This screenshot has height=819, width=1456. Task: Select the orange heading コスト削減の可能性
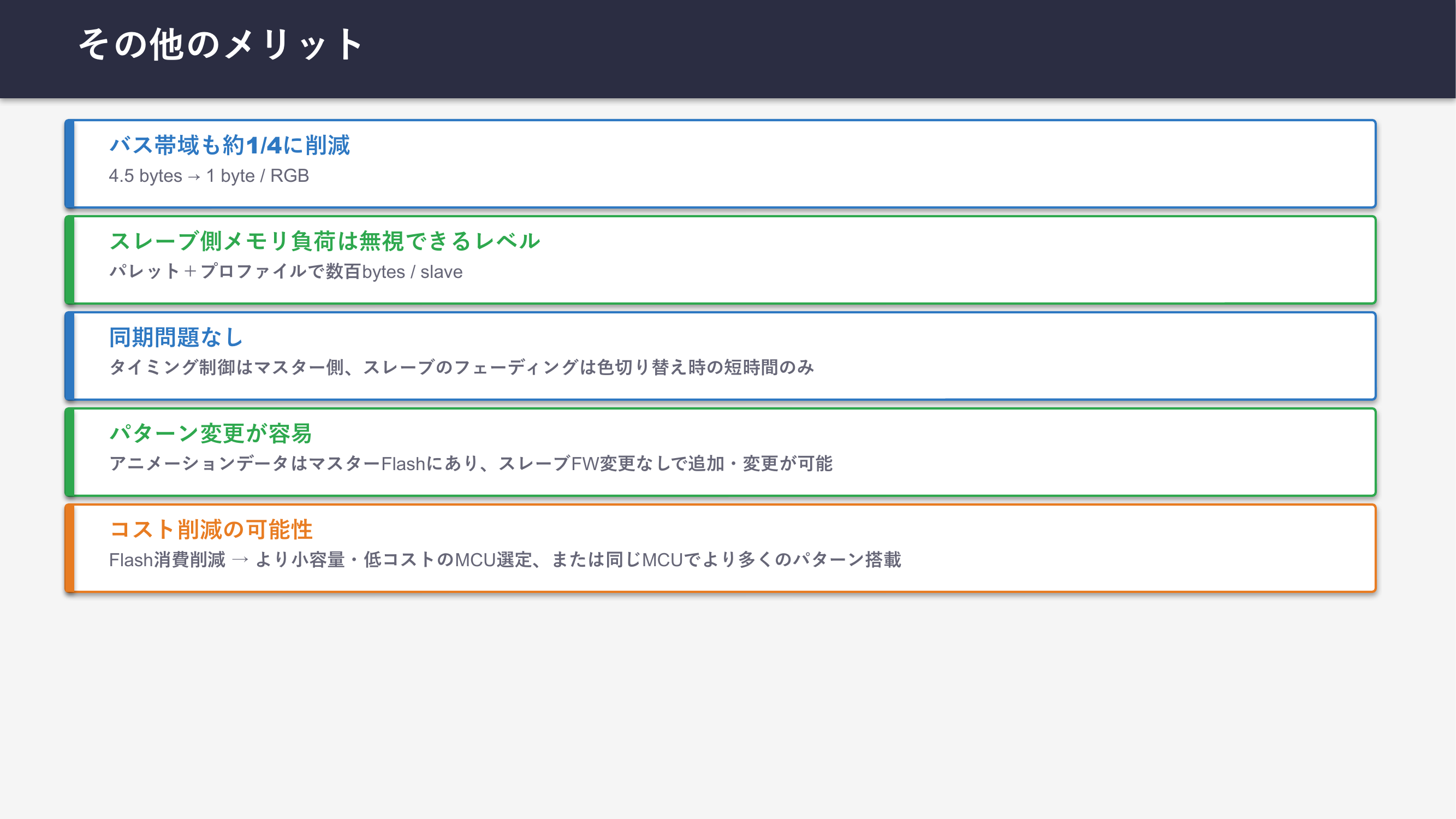point(211,530)
